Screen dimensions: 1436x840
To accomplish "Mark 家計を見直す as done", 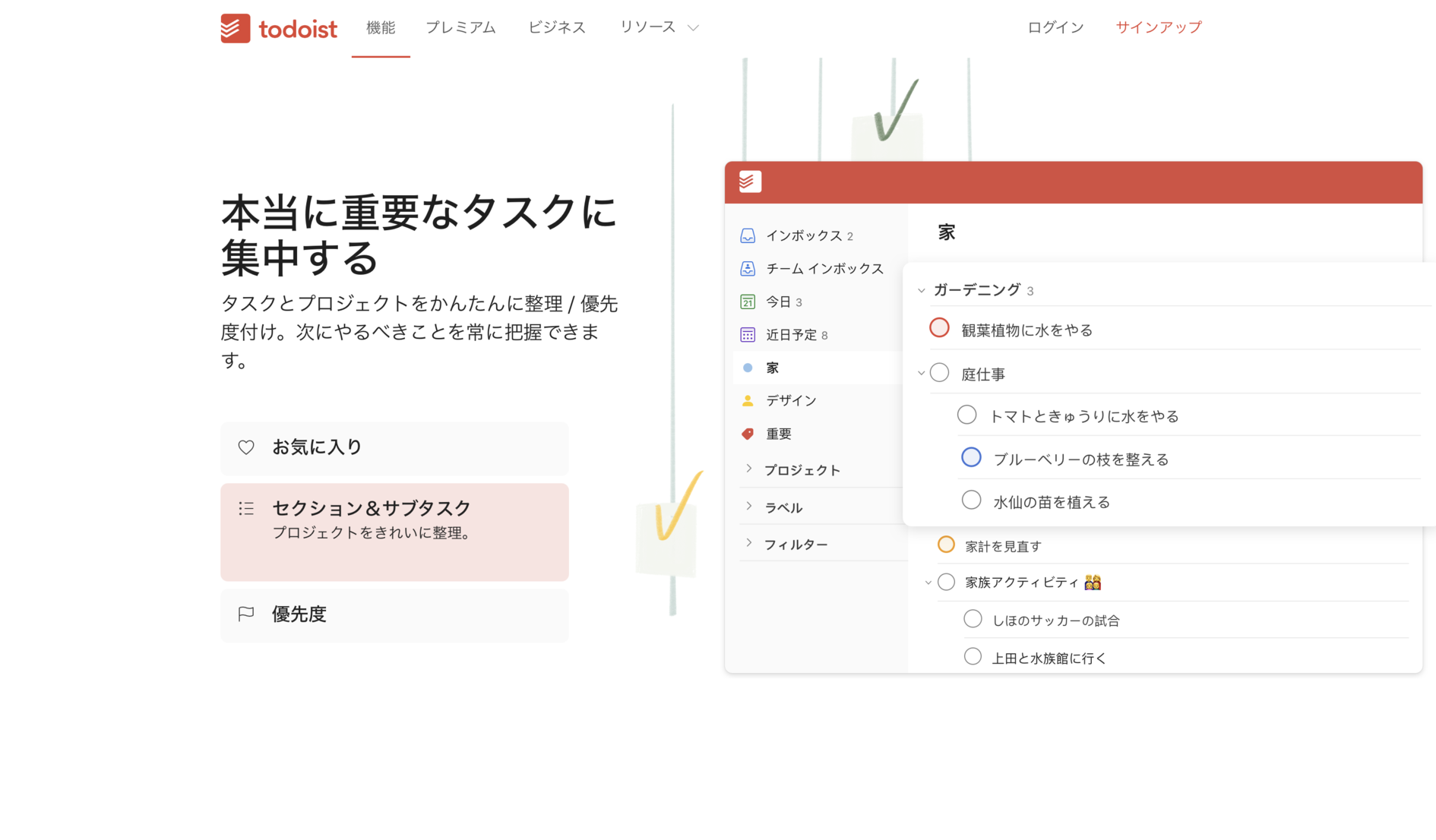I will click(946, 545).
